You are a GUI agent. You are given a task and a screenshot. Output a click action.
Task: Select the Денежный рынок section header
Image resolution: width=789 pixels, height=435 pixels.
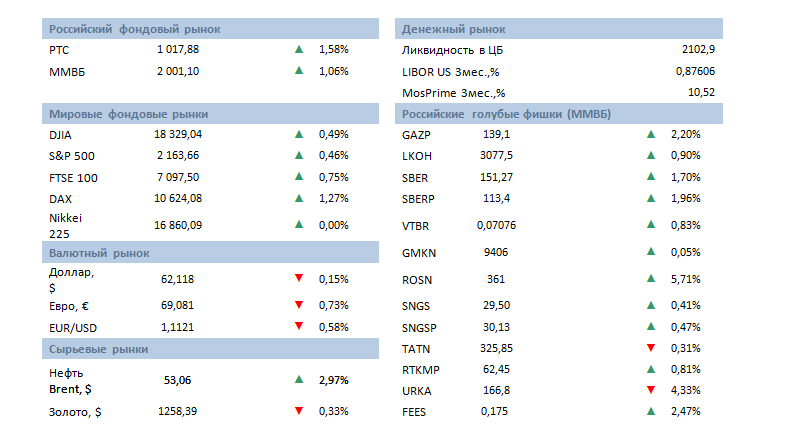click(x=453, y=29)
